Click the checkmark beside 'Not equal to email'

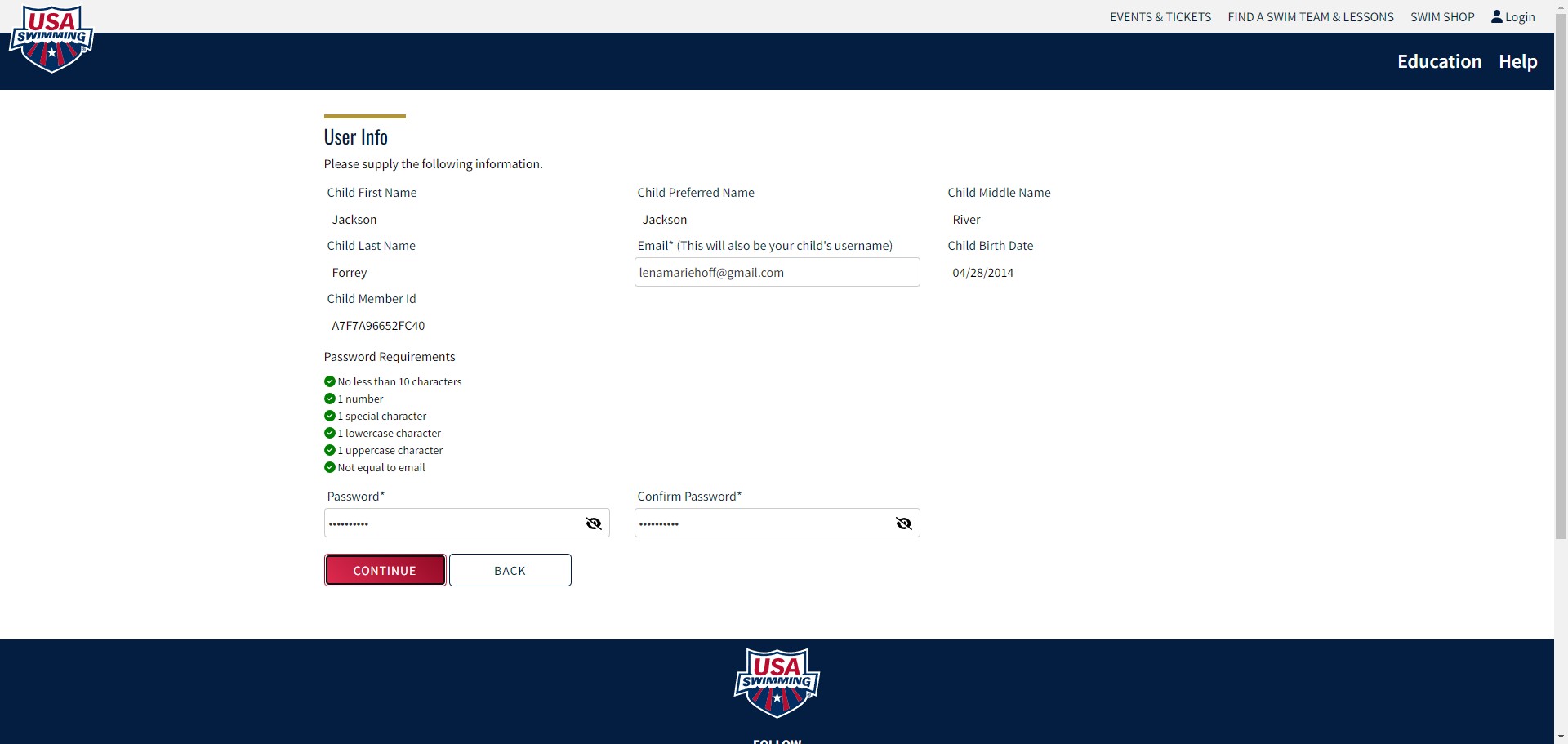tap(329, 466)
